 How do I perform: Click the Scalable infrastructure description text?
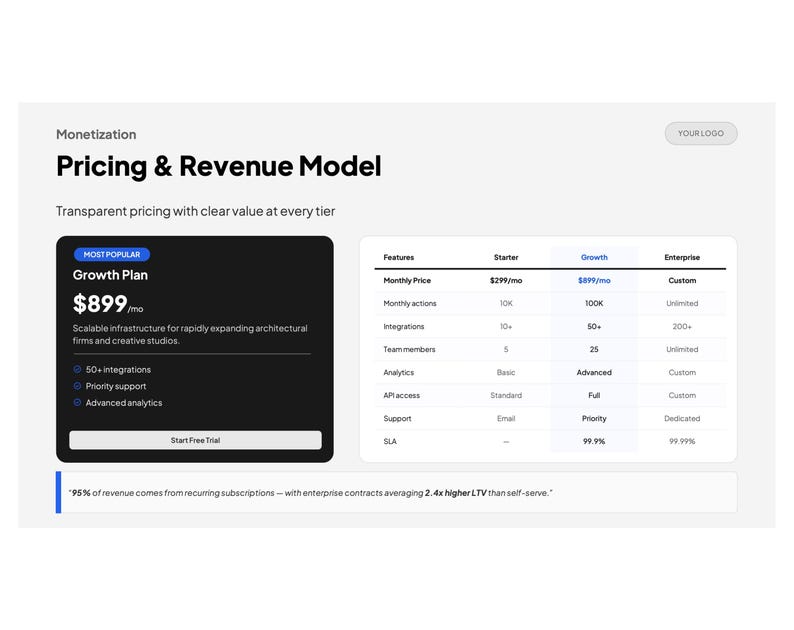(x=190, y=334)
